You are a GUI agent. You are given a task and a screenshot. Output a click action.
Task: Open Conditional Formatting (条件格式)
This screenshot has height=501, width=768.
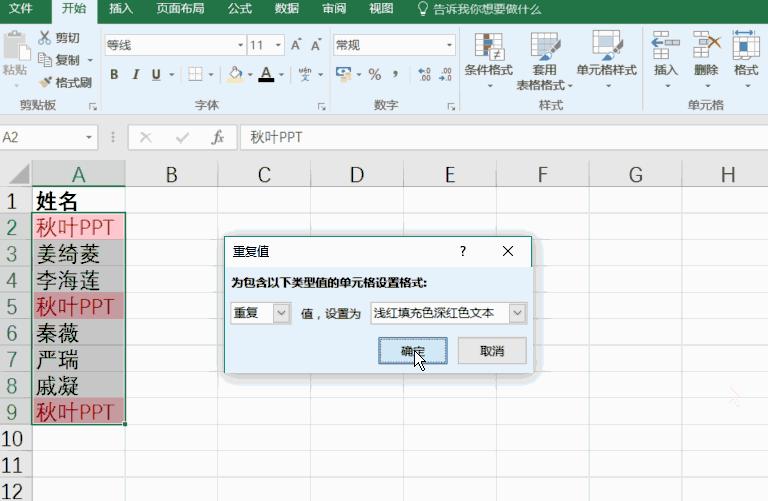tap(489, 59)
